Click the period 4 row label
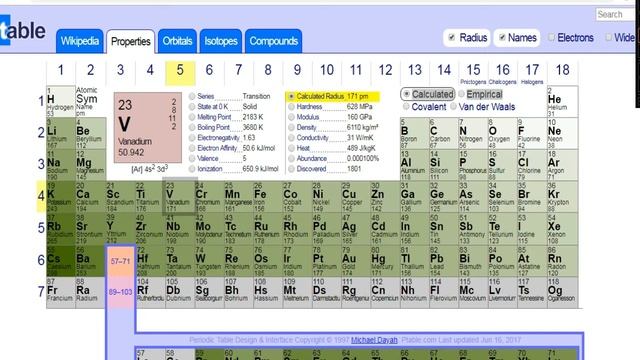 [x=41, y=196]
